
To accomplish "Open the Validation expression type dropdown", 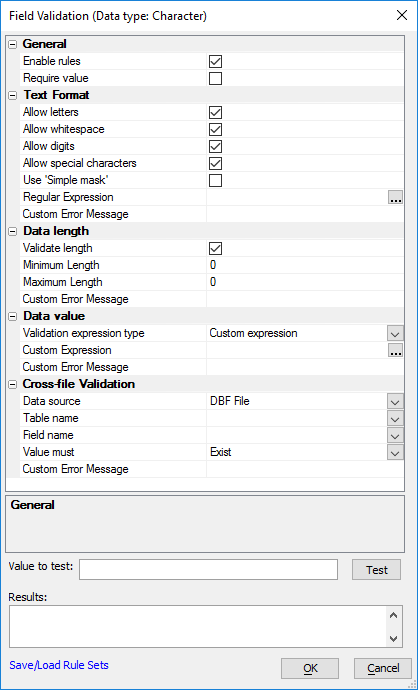I will (x=395, y=334).
